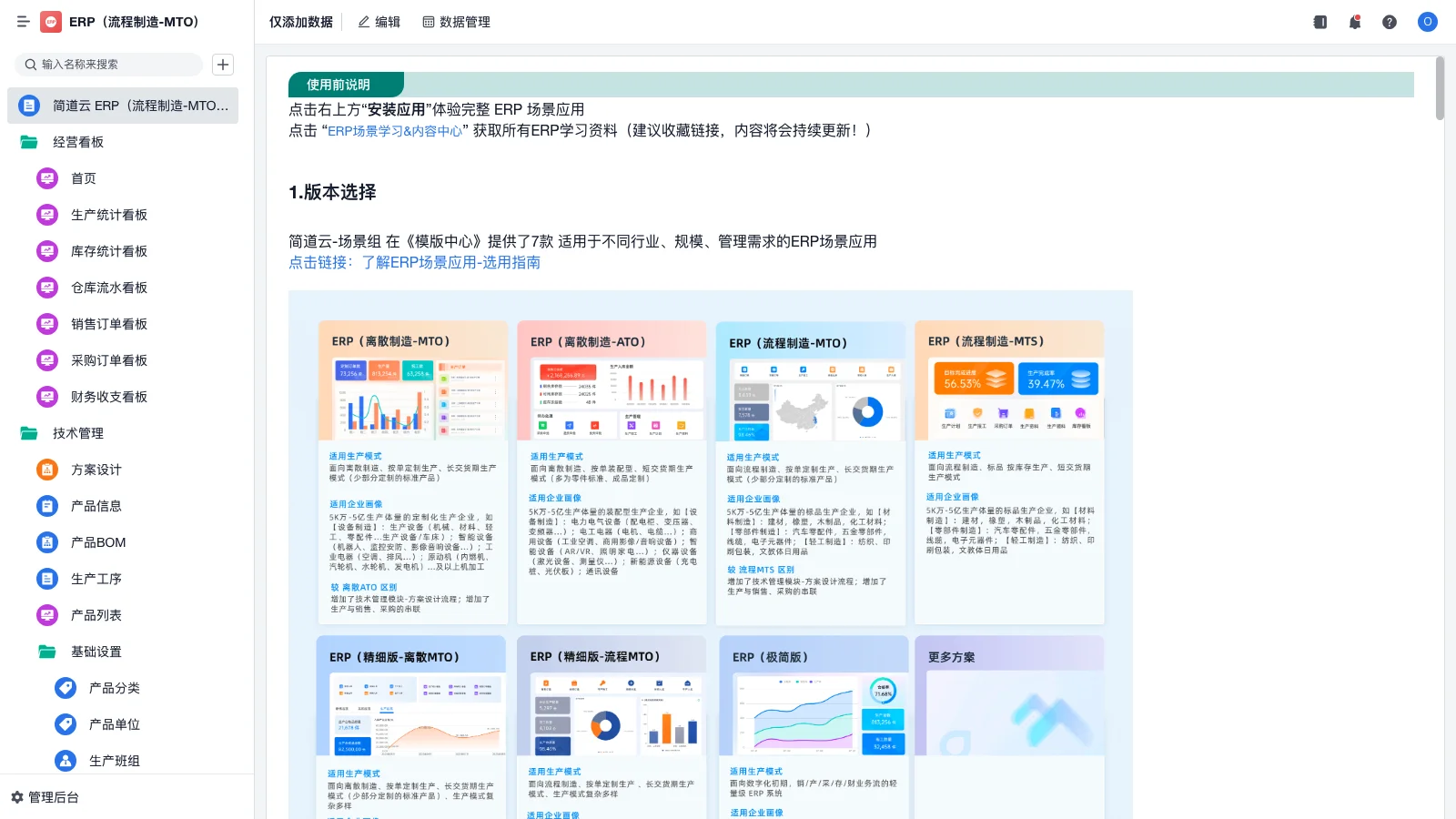Click the 采购订单看板 dashboard icon
This screenshot has height=819, width=1456.
47,360
